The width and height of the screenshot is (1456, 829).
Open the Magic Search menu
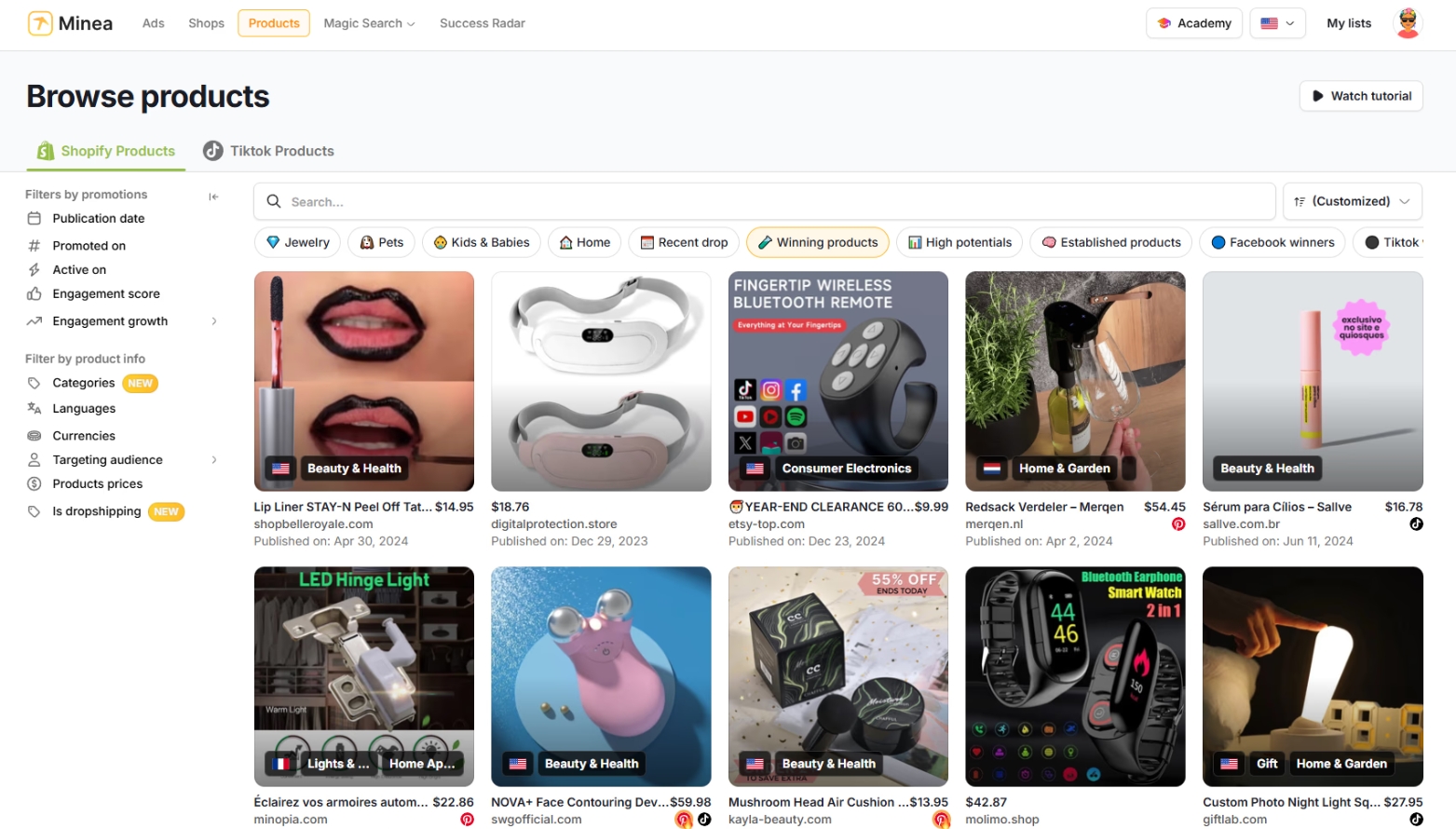pos(369,23)
